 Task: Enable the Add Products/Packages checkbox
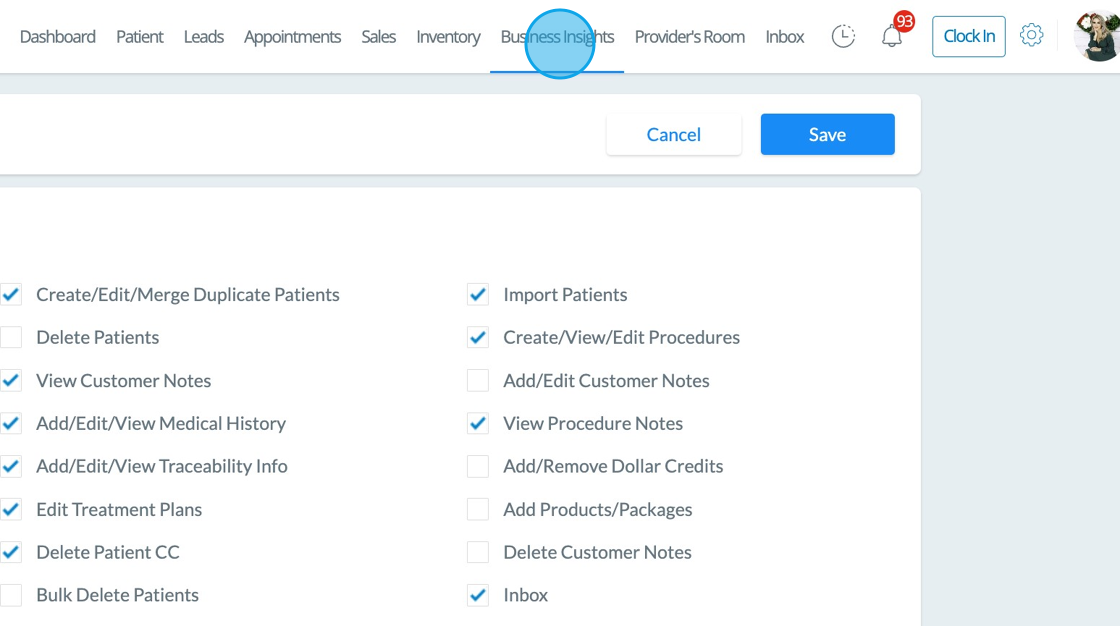pos(478,510)
